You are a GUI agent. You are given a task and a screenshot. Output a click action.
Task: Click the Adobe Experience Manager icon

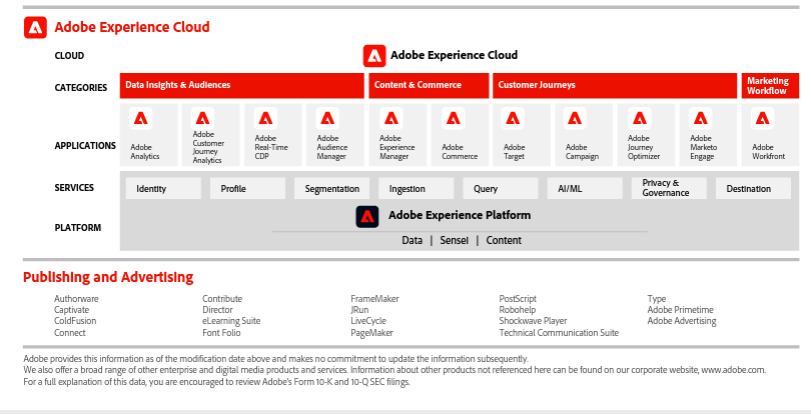(390, 119)
